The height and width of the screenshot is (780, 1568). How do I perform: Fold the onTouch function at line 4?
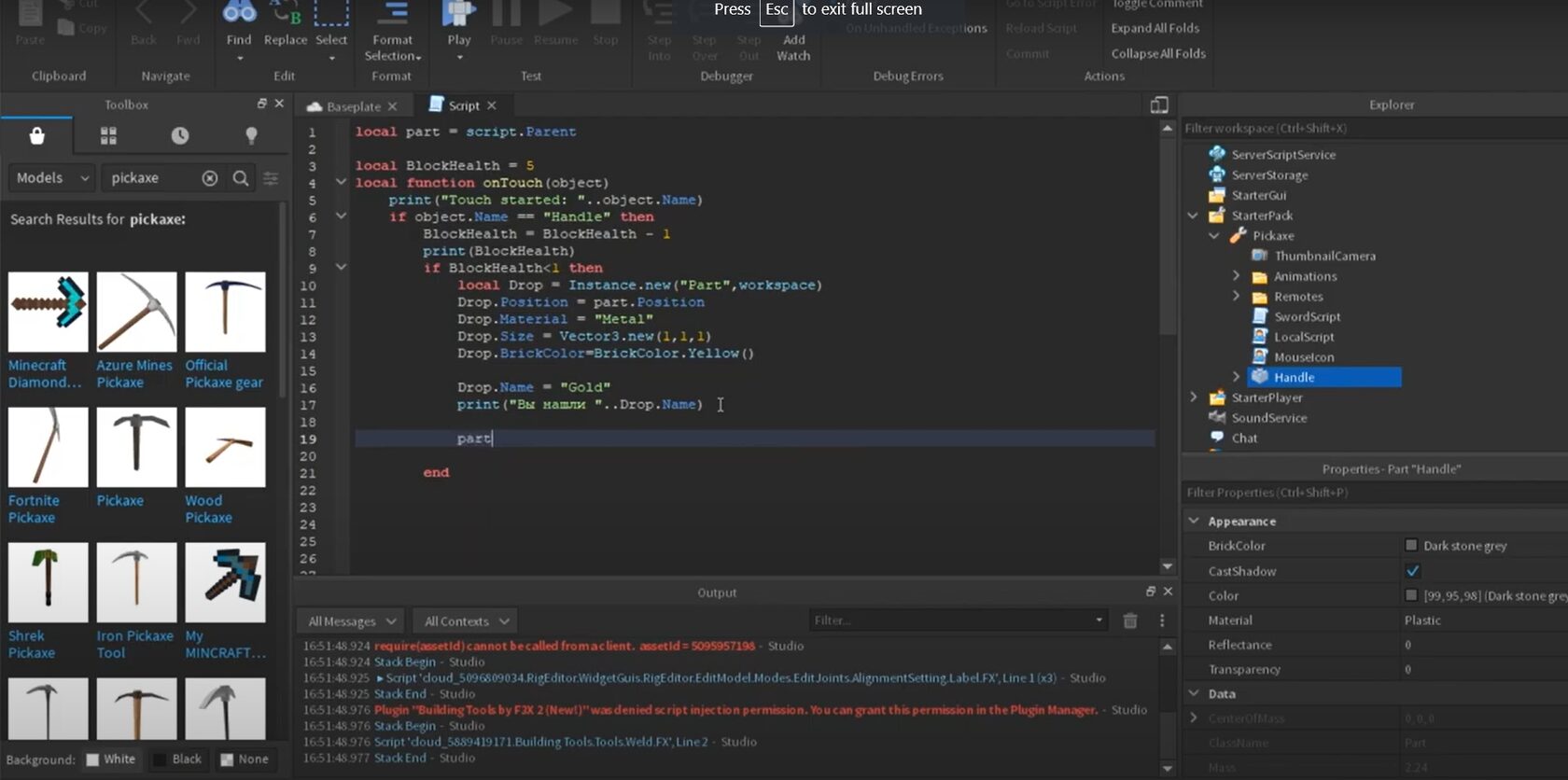pyautogui.click(x=341, y=182)
